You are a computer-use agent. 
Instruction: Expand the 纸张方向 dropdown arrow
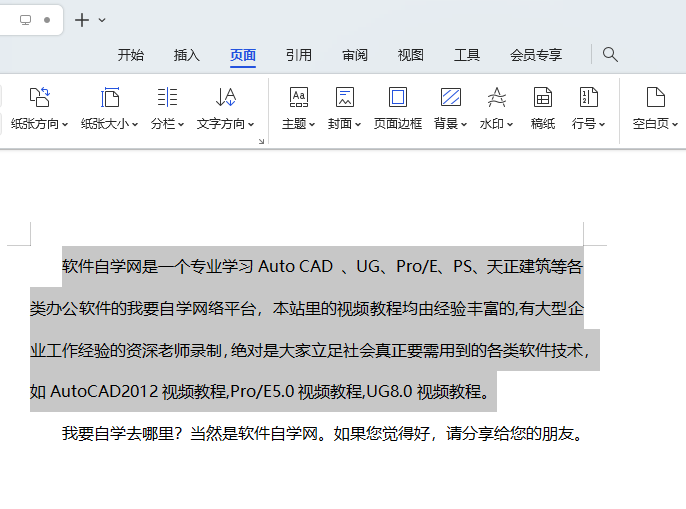click(65, 124)
